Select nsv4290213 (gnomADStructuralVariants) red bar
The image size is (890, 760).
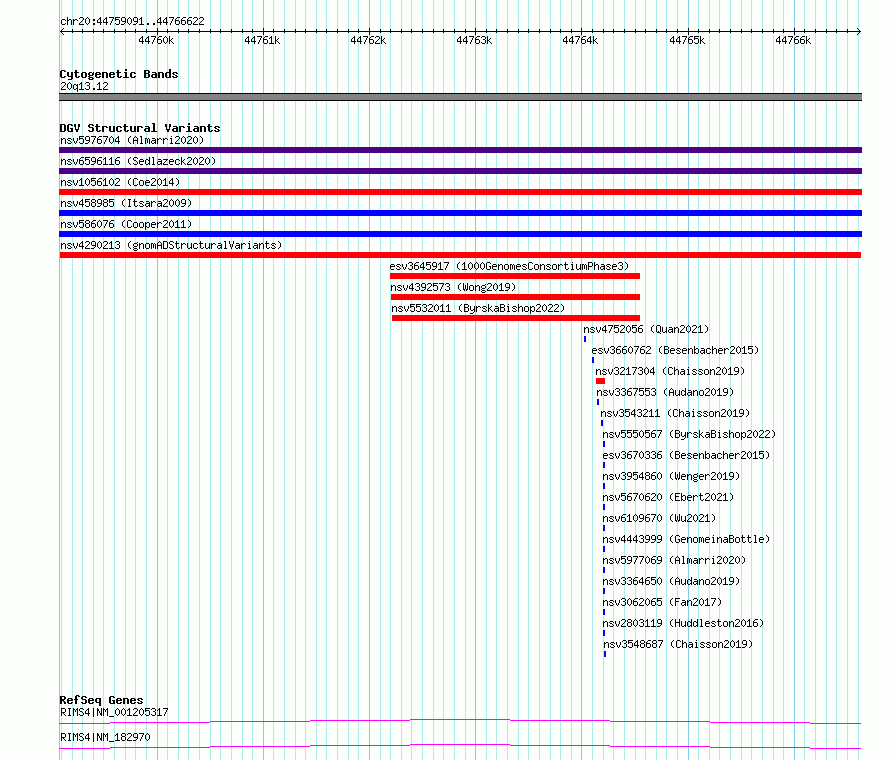tap(460, 255)
